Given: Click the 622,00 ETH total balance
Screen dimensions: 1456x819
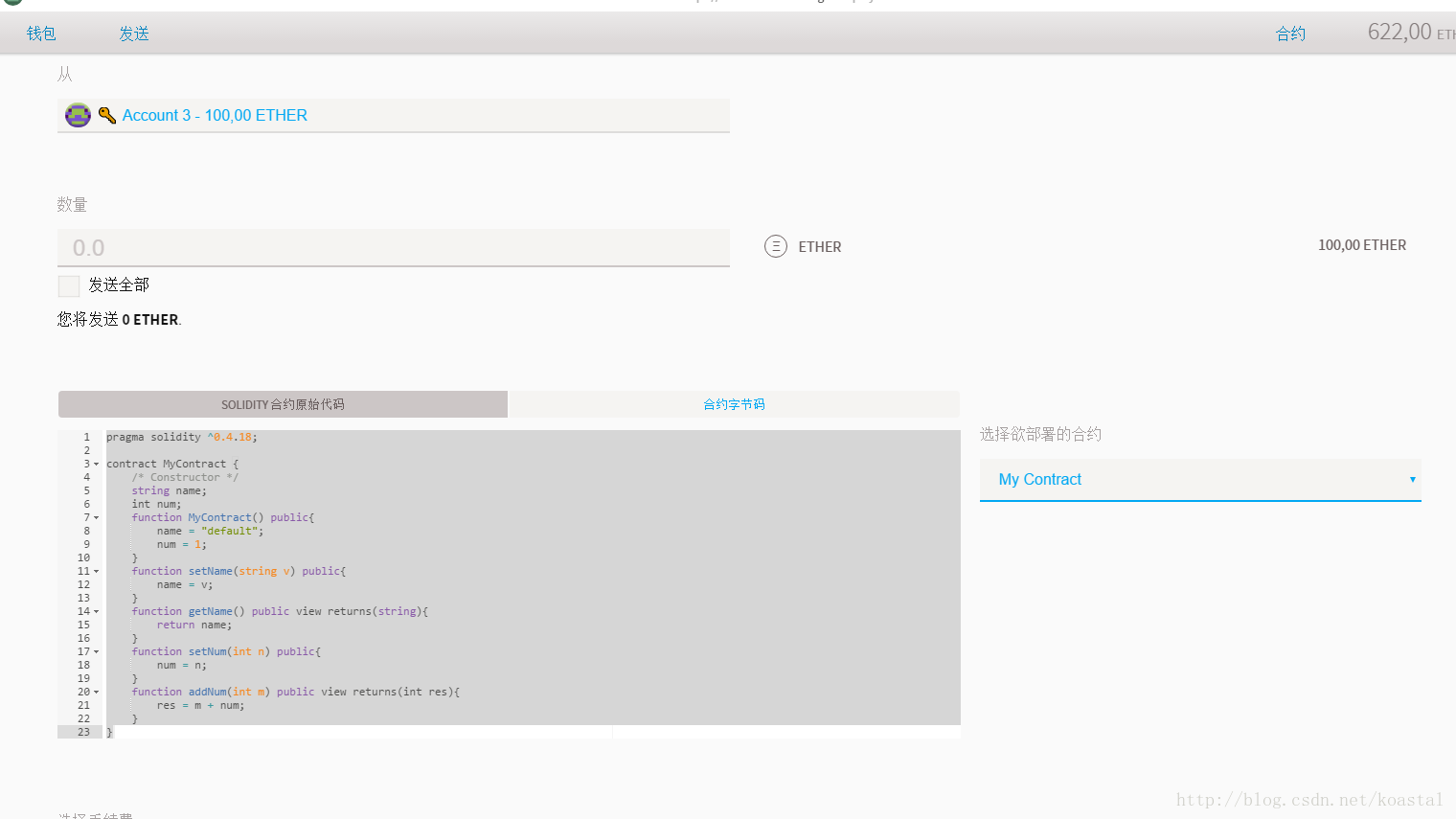Looking at the screenshot, I should (x=1411, y=33).
